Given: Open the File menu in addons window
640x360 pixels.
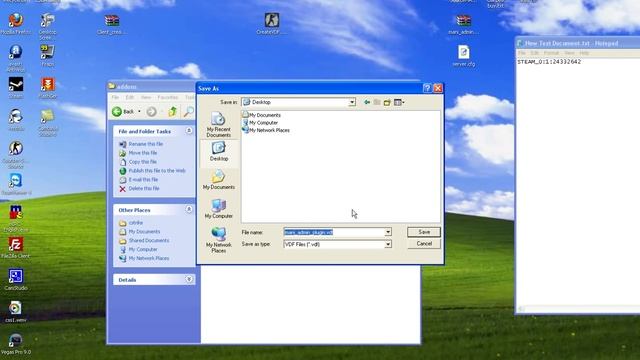Looking at the screenshot, I should 116,98.
